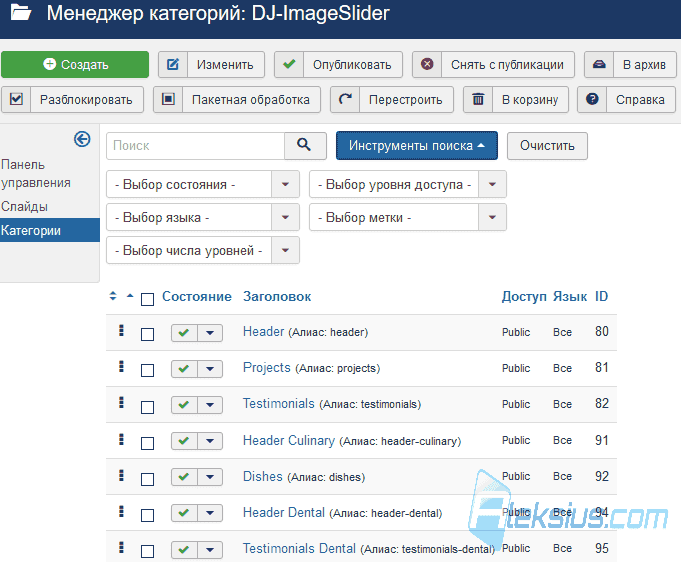The image size is (681, 562).
Task: Open the Выбор числа уровней dropdown
Action: pyautogui.click(x=203, y=251)
